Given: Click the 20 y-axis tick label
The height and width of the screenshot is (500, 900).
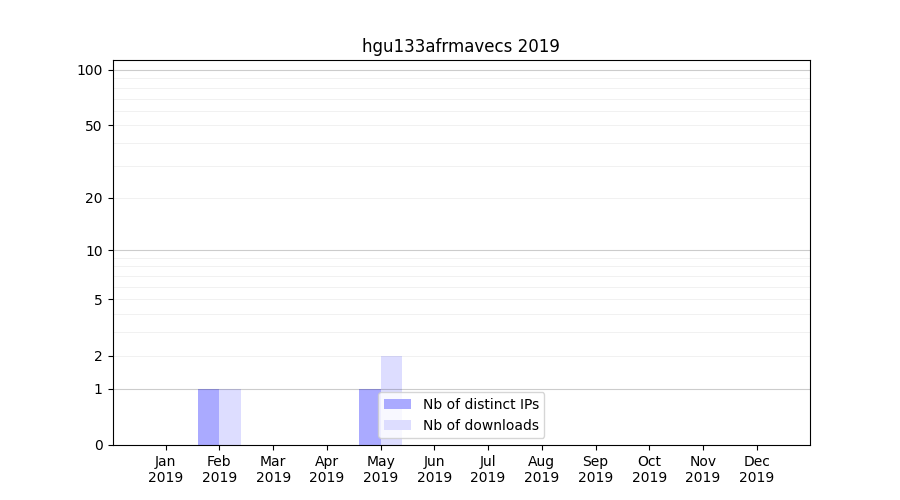Looking at the screenshot, I should click(93, 198).
